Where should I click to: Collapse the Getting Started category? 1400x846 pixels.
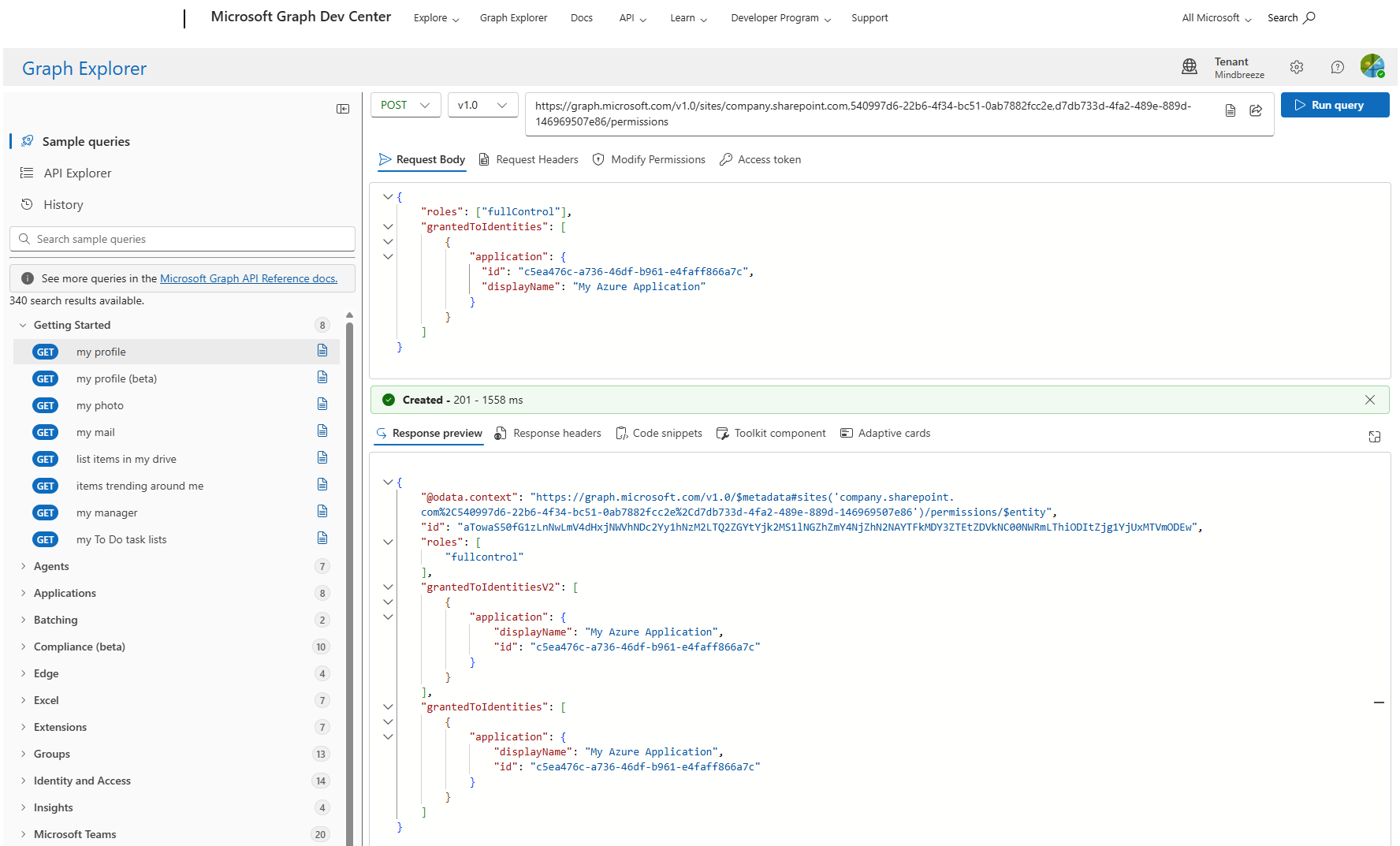pos(71,325)
